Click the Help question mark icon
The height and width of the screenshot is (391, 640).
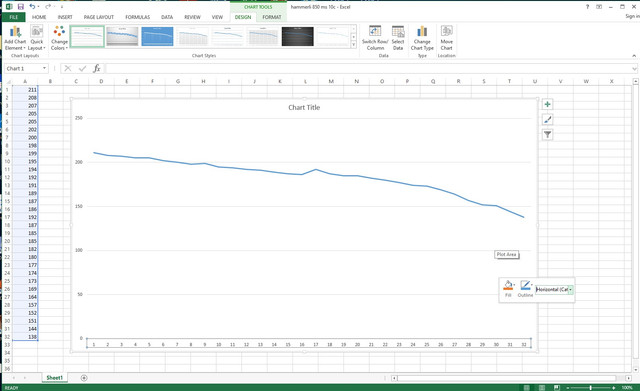[x=587, y=7]
